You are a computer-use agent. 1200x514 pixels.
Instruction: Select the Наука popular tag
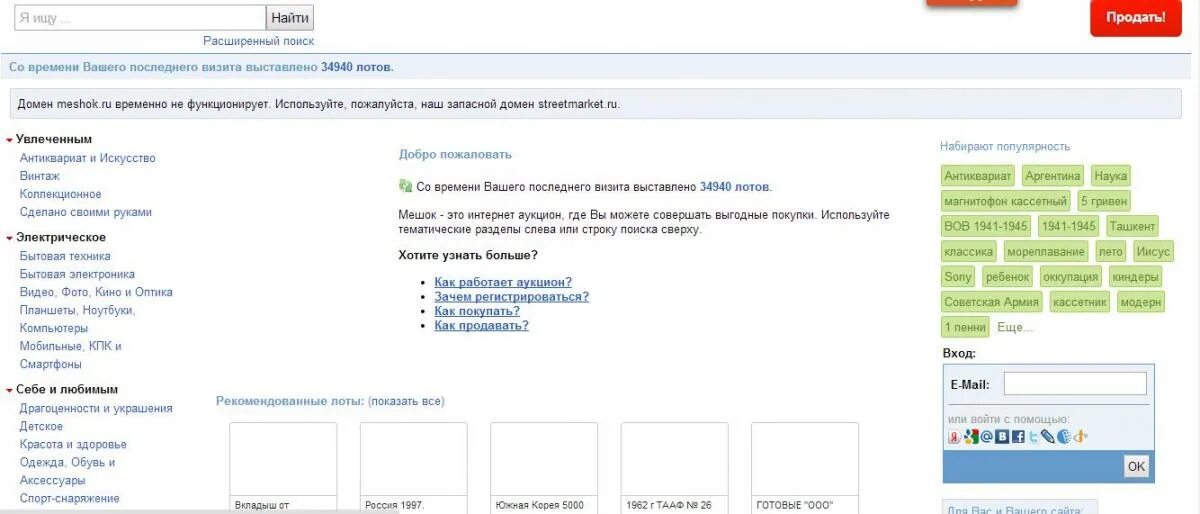coord(1110,176)
